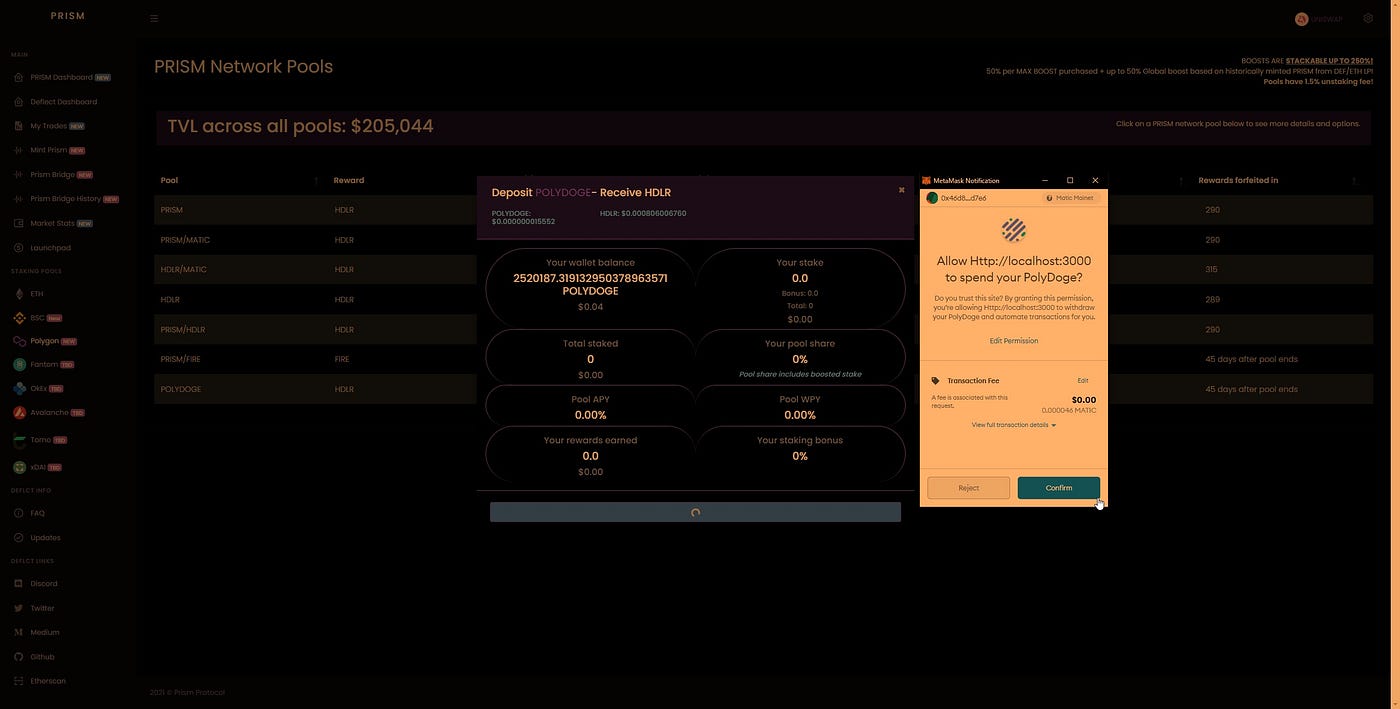1400x709 pixels.
Task: Click the 315 rewards forfeited value
Action: tap(1212, 269)
